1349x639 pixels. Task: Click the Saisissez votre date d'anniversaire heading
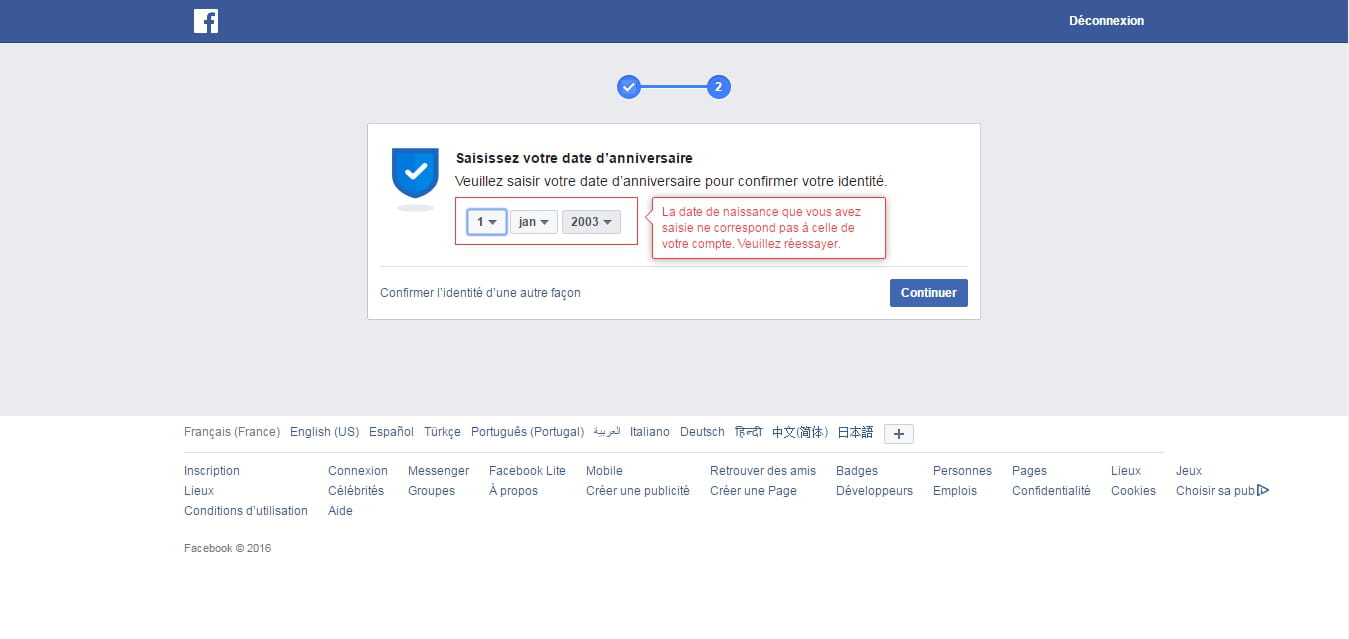tap(574, 158)
